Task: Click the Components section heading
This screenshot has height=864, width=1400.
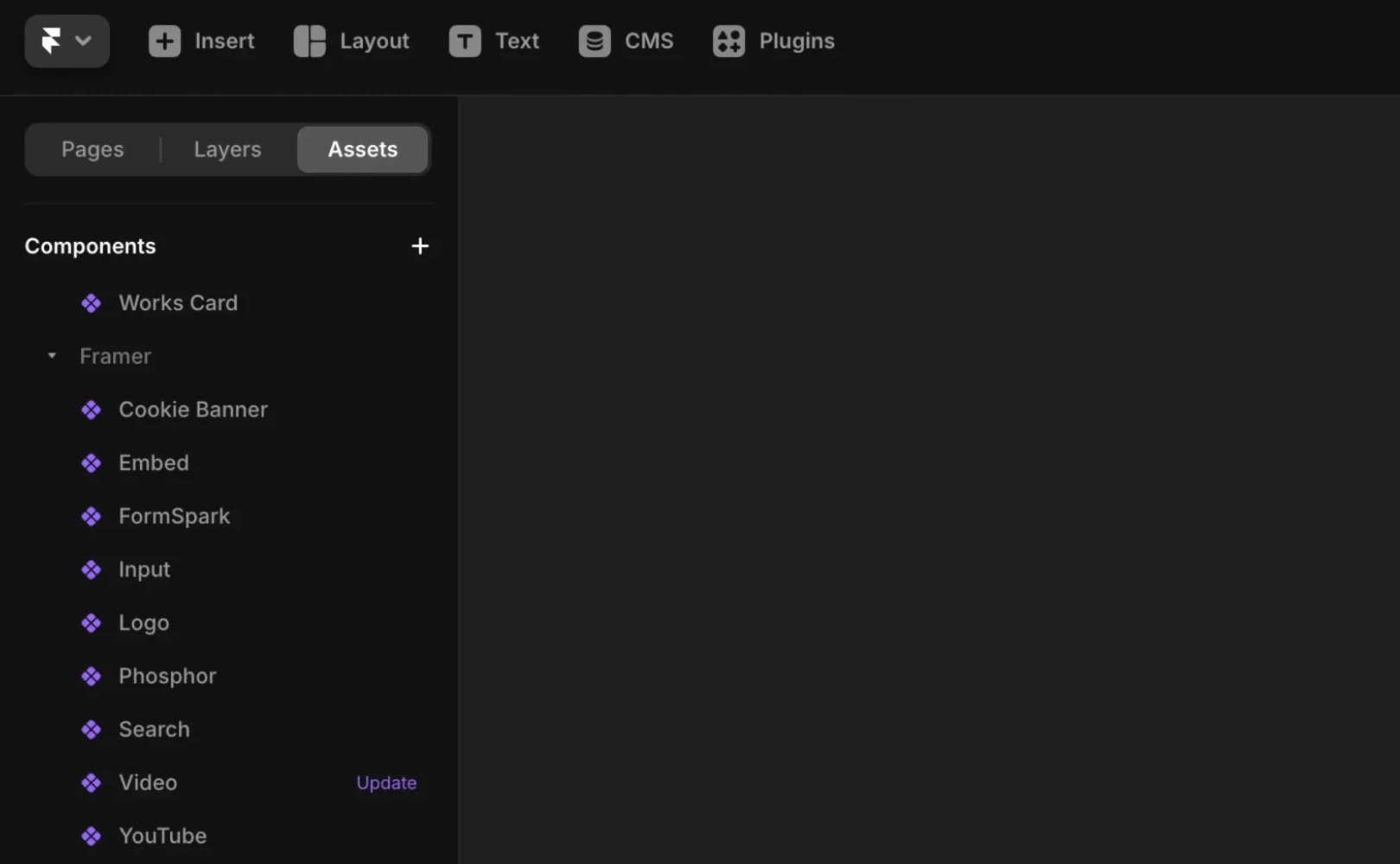Action: pyautogui.click(x=90, y=247)
